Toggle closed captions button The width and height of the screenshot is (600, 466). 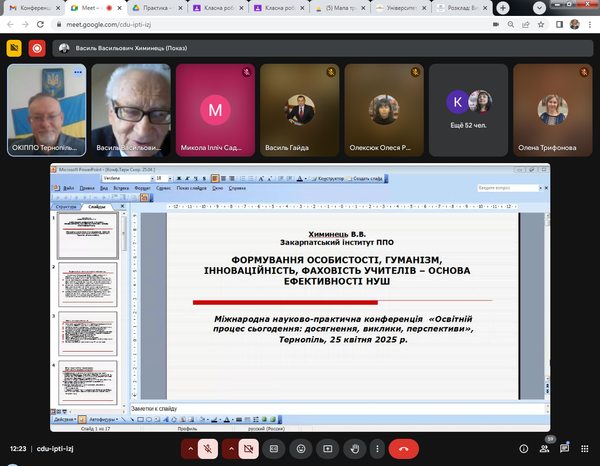pos(274,449)
